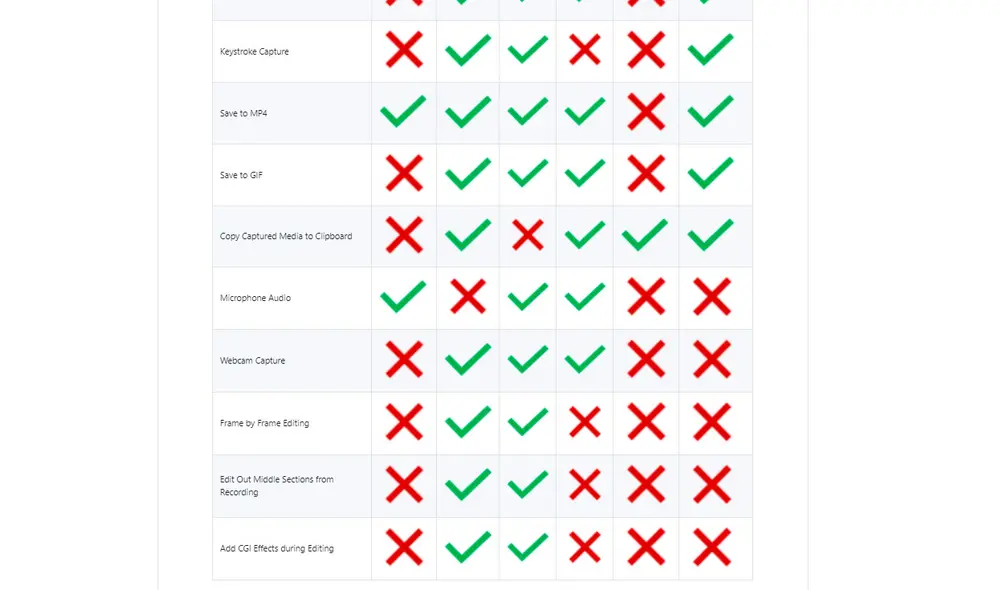Click last-column green checkmark in Keystroke Capture row
This screenshot has width=1000, height=590.
[711, 50]
